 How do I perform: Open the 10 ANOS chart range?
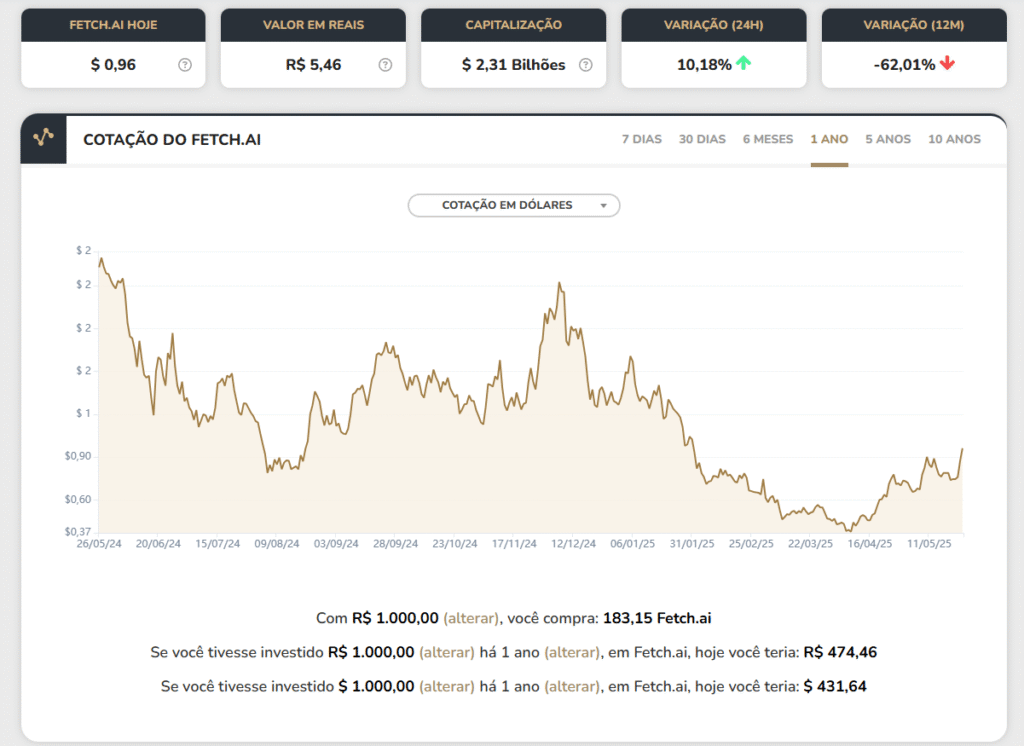tap(953, 139)
